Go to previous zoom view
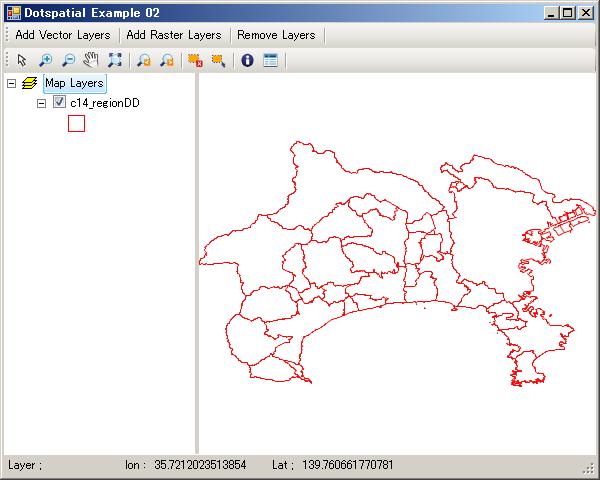This screenshot has width=600, height=480. (144, 60)
